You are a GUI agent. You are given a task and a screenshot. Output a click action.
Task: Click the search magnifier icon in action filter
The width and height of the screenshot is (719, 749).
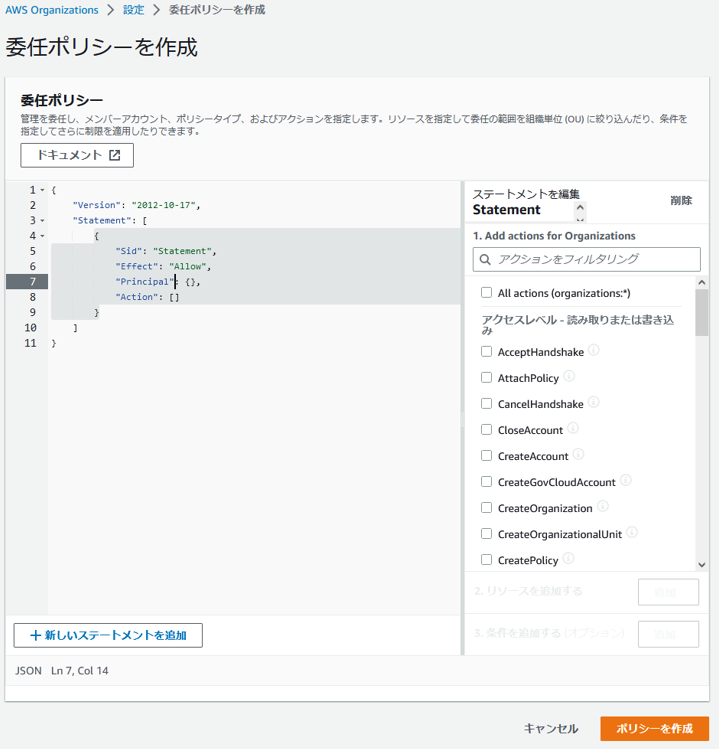pyautogui.click(x=485, y=259)
